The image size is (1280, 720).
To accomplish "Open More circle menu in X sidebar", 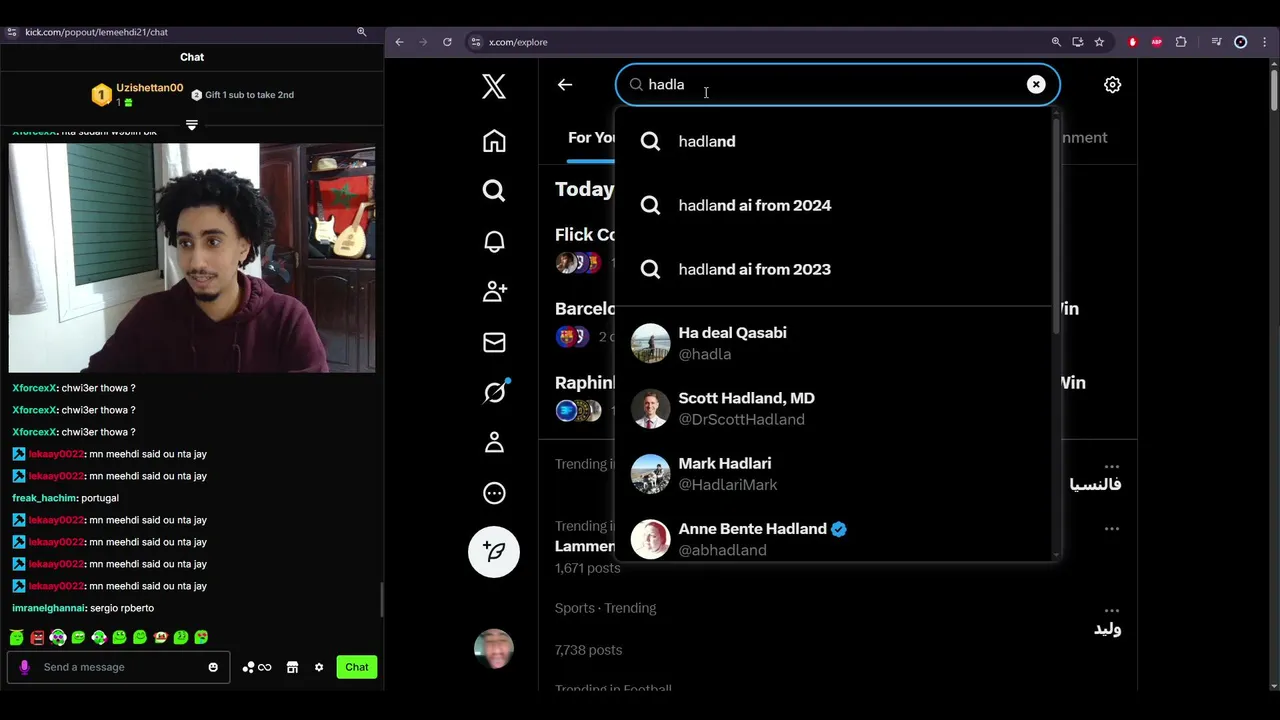I will pyautogui.click(x=494, y=493).
